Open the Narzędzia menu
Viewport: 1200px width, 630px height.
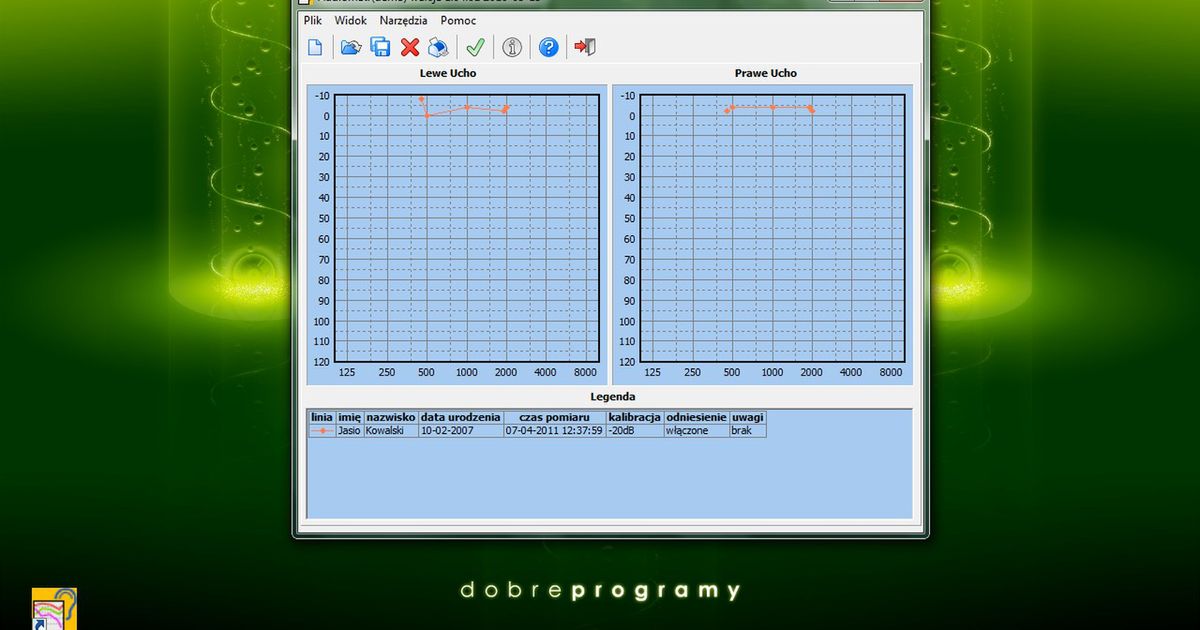(x=402, y=20)
